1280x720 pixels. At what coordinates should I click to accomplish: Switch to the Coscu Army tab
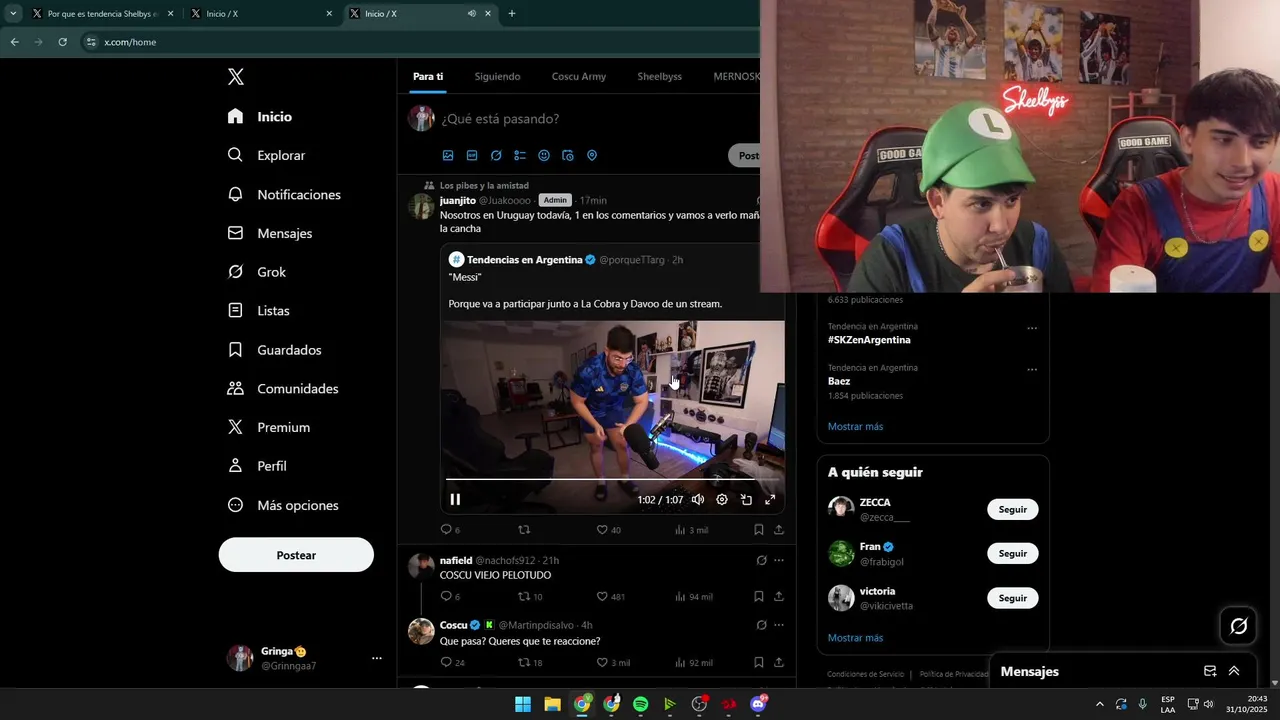click(x=579, y=77)
